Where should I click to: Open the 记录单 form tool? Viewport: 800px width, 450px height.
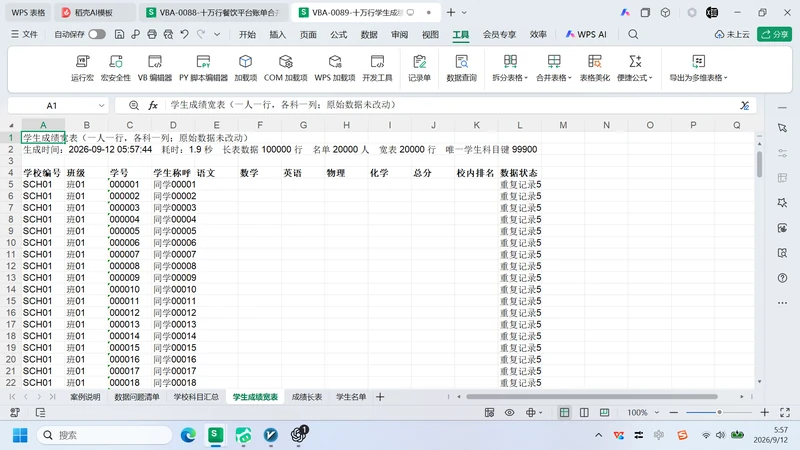(419, 68)
